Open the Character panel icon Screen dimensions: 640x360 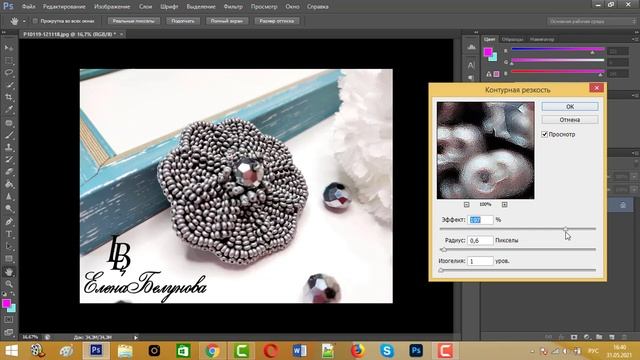(471, 65)
